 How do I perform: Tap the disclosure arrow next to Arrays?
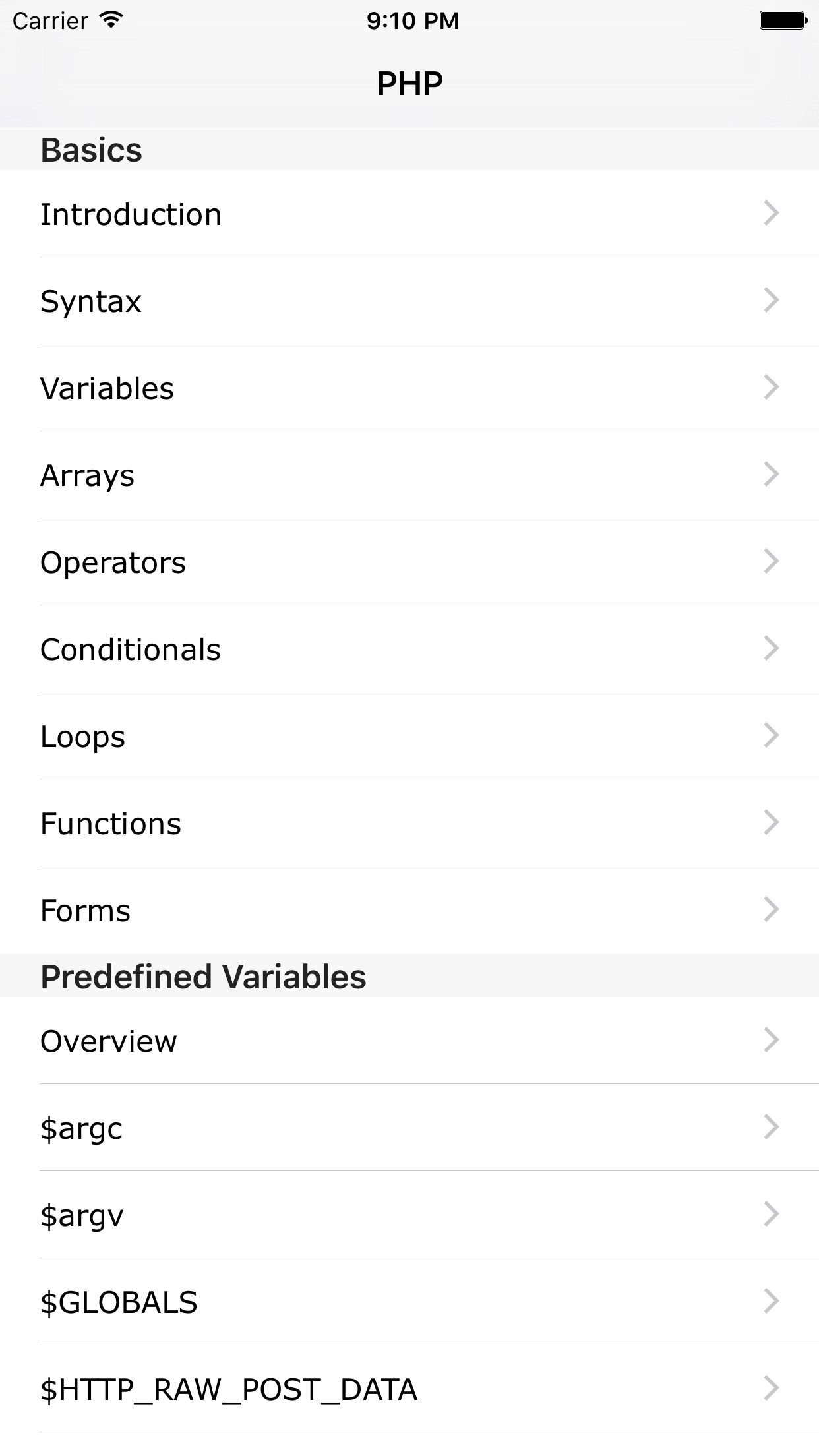tap(771, 474)
